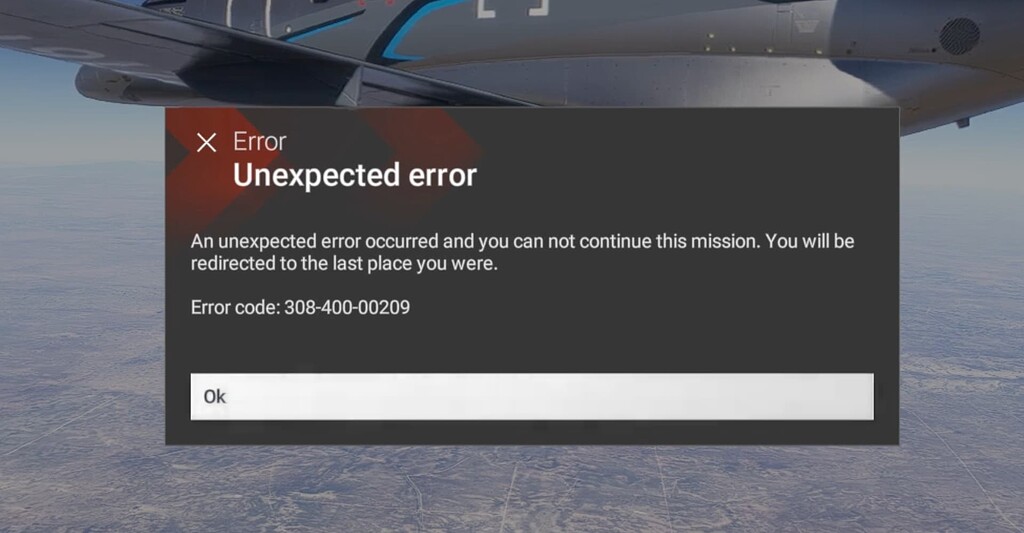Screen dimensions: 1024x533
Task: Click the small triangle decal on the fuselage
Action: 807,26
